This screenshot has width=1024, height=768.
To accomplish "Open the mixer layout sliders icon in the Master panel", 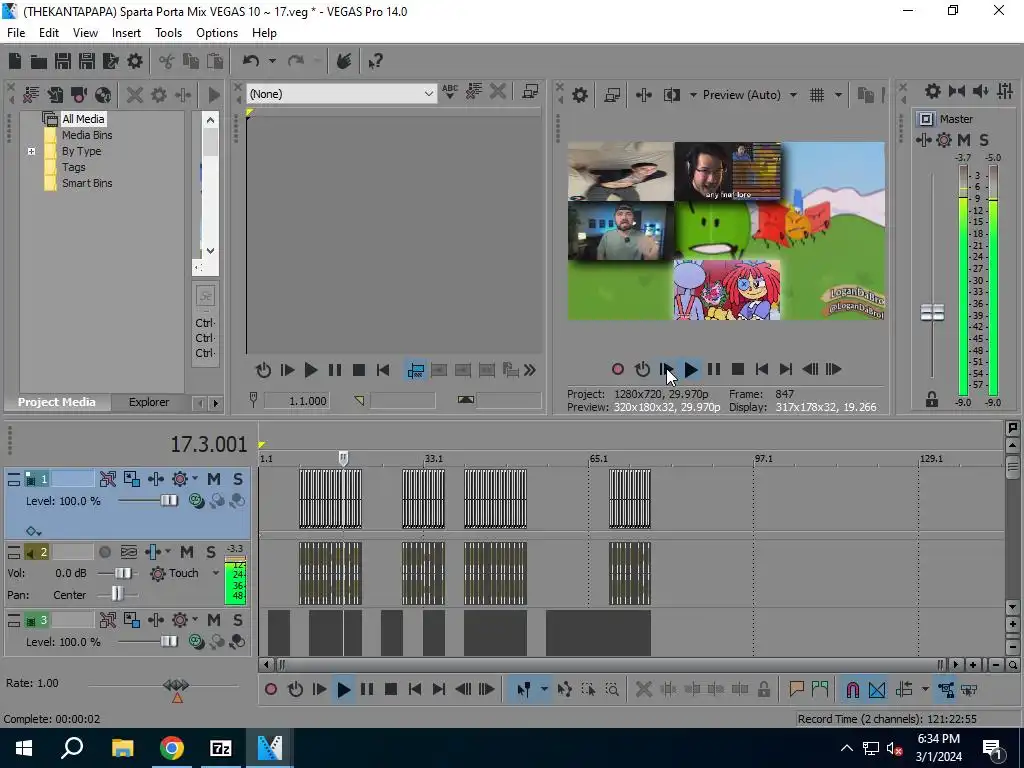I will [x=1005, y=91].
